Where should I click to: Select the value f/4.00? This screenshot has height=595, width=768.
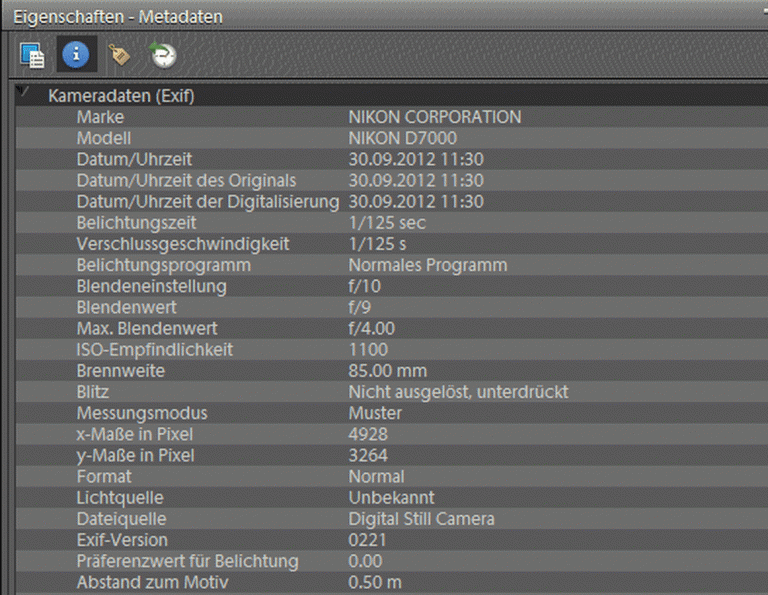click(371, 328)
